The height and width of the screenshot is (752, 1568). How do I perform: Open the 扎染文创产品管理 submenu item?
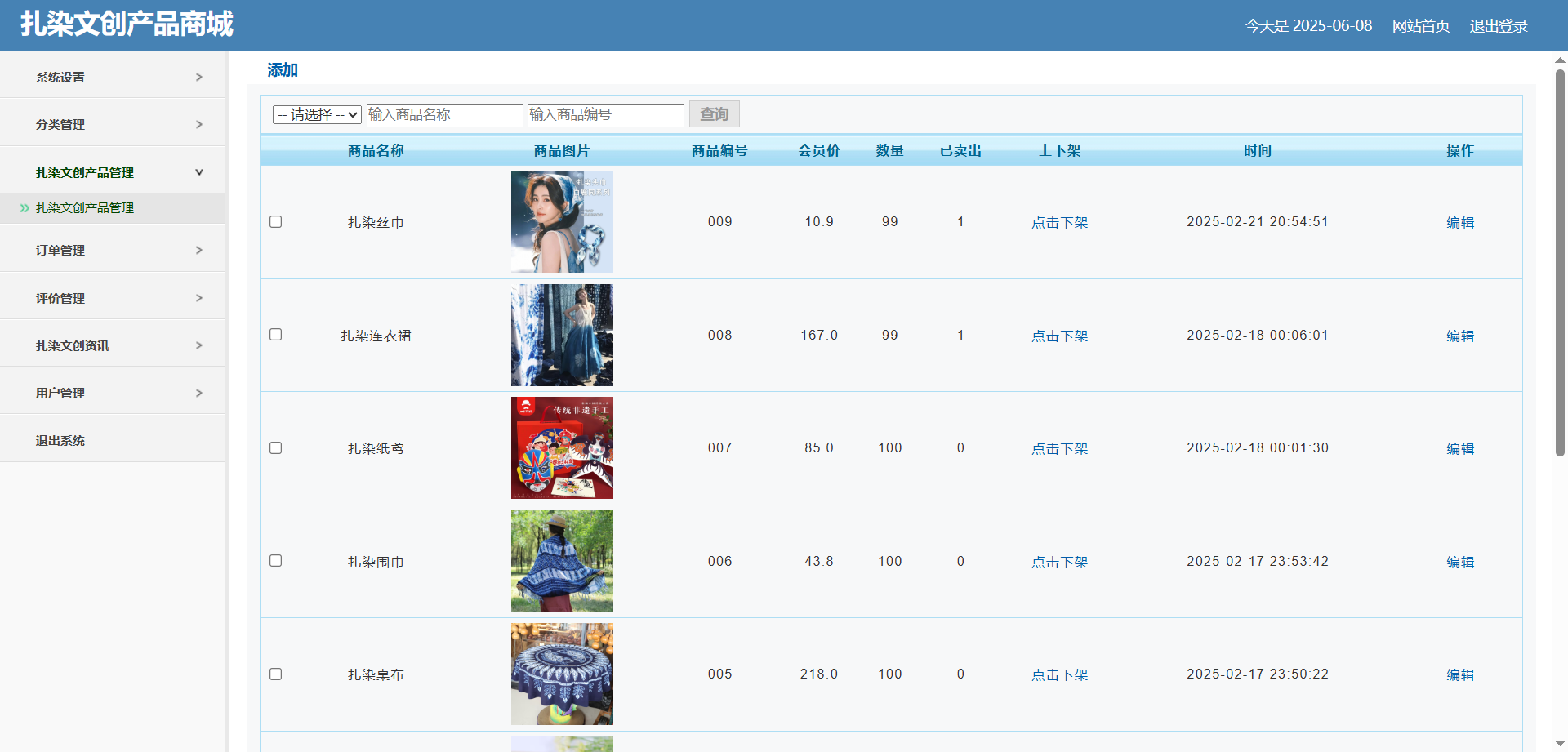point(85,208)
